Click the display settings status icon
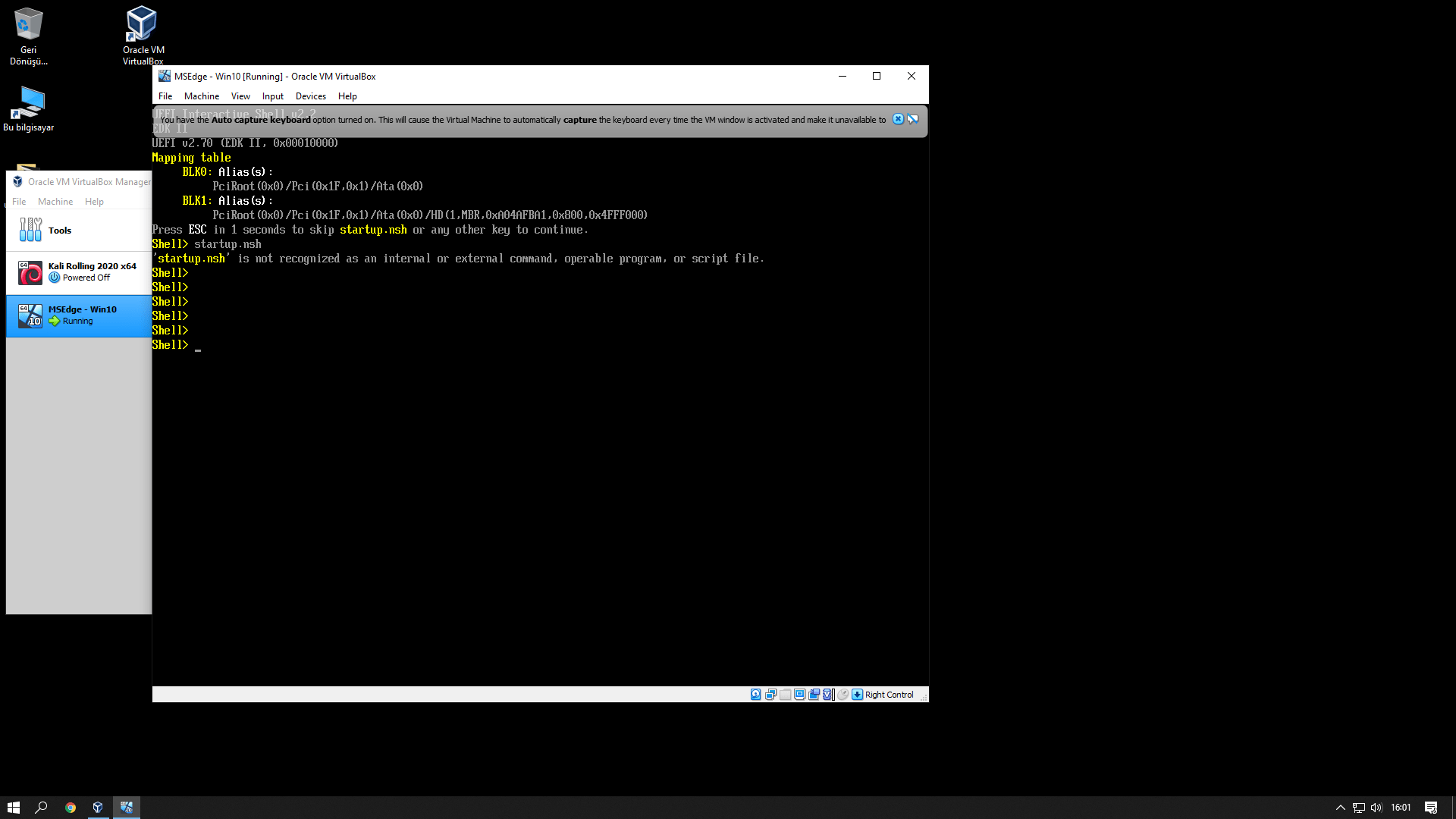1456x819 pixels. tap(799, 695)
